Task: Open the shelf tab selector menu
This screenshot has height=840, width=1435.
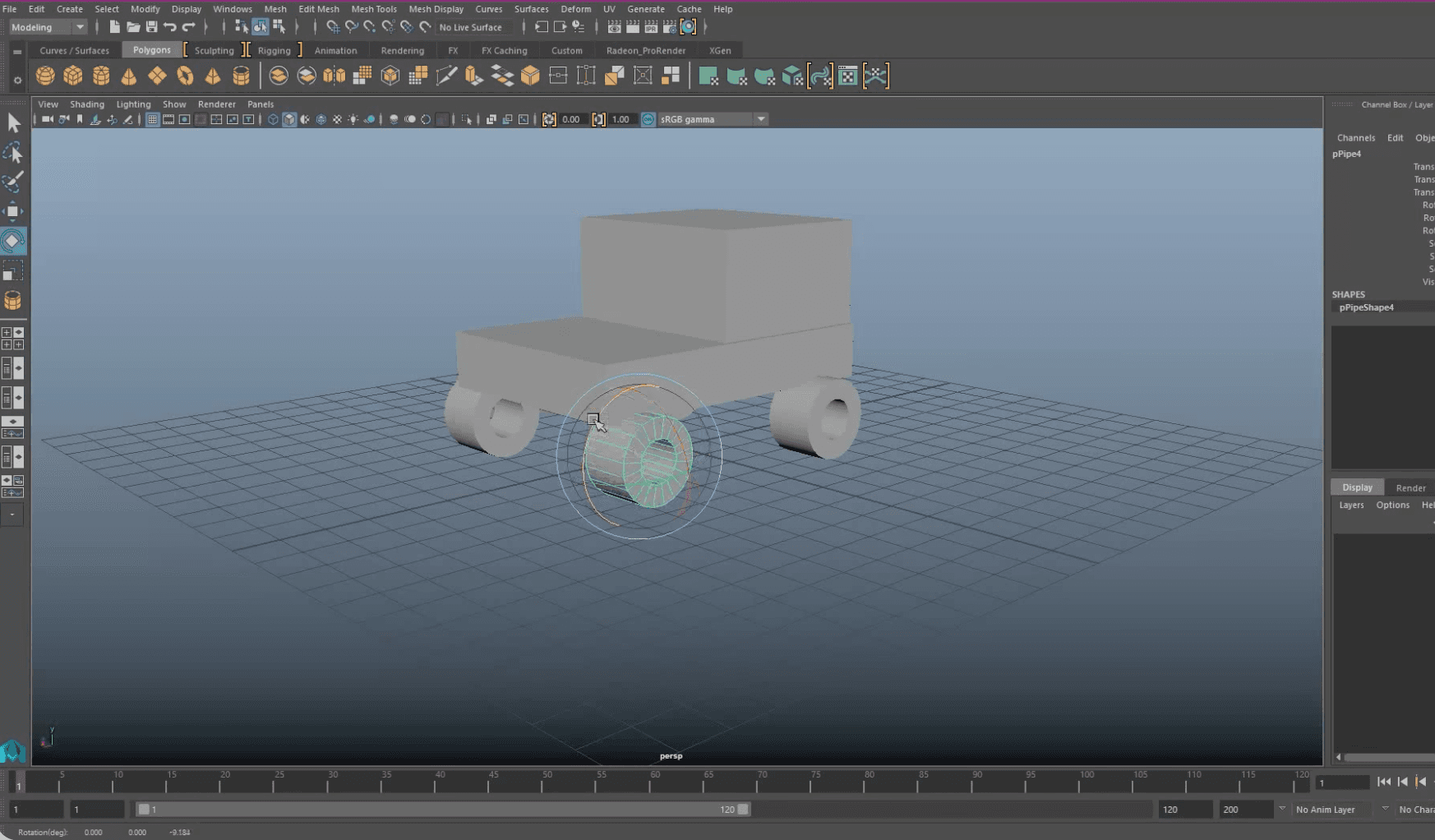Action: 17,51
